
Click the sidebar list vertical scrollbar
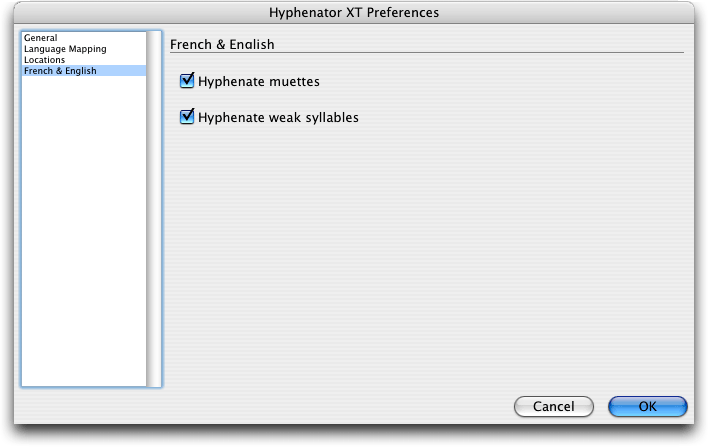[154, 209]
